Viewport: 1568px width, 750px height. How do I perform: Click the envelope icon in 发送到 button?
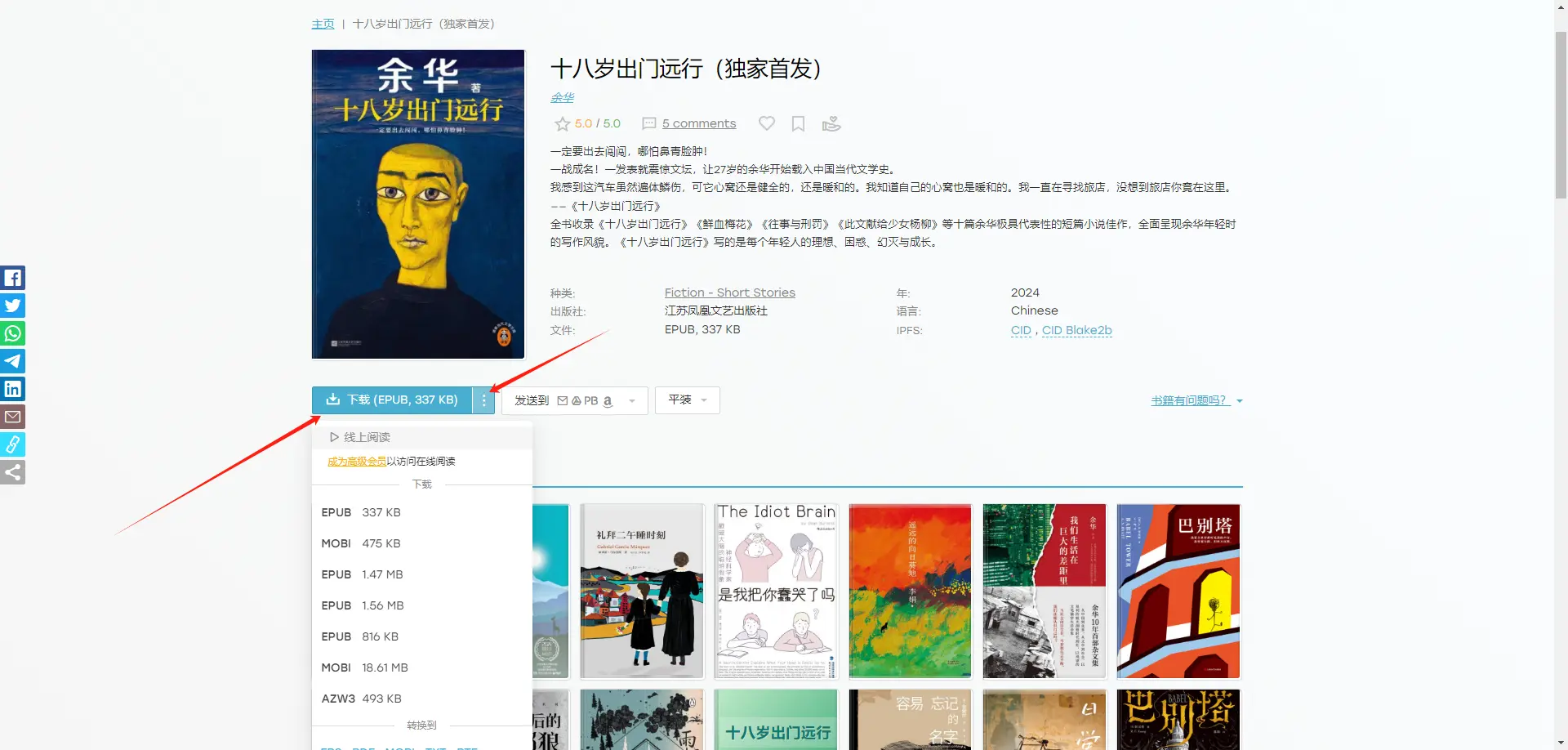point(563,401)
